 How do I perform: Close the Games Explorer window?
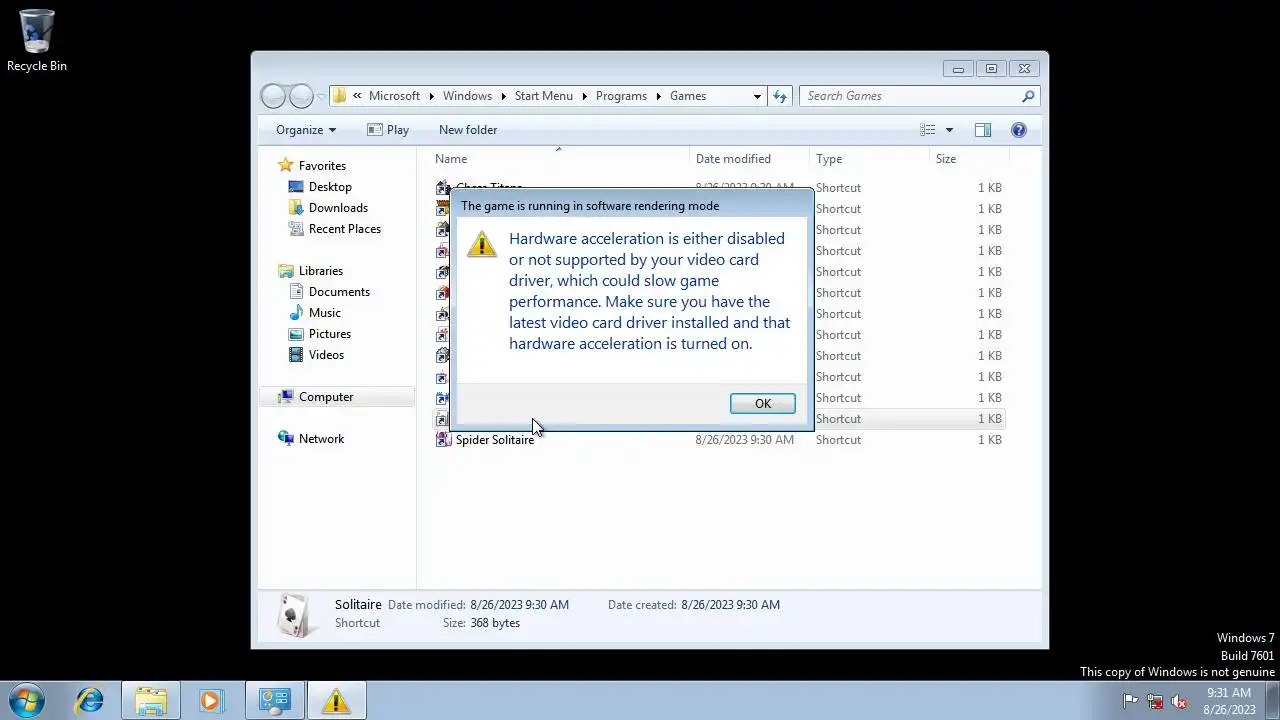point(1024,69)
